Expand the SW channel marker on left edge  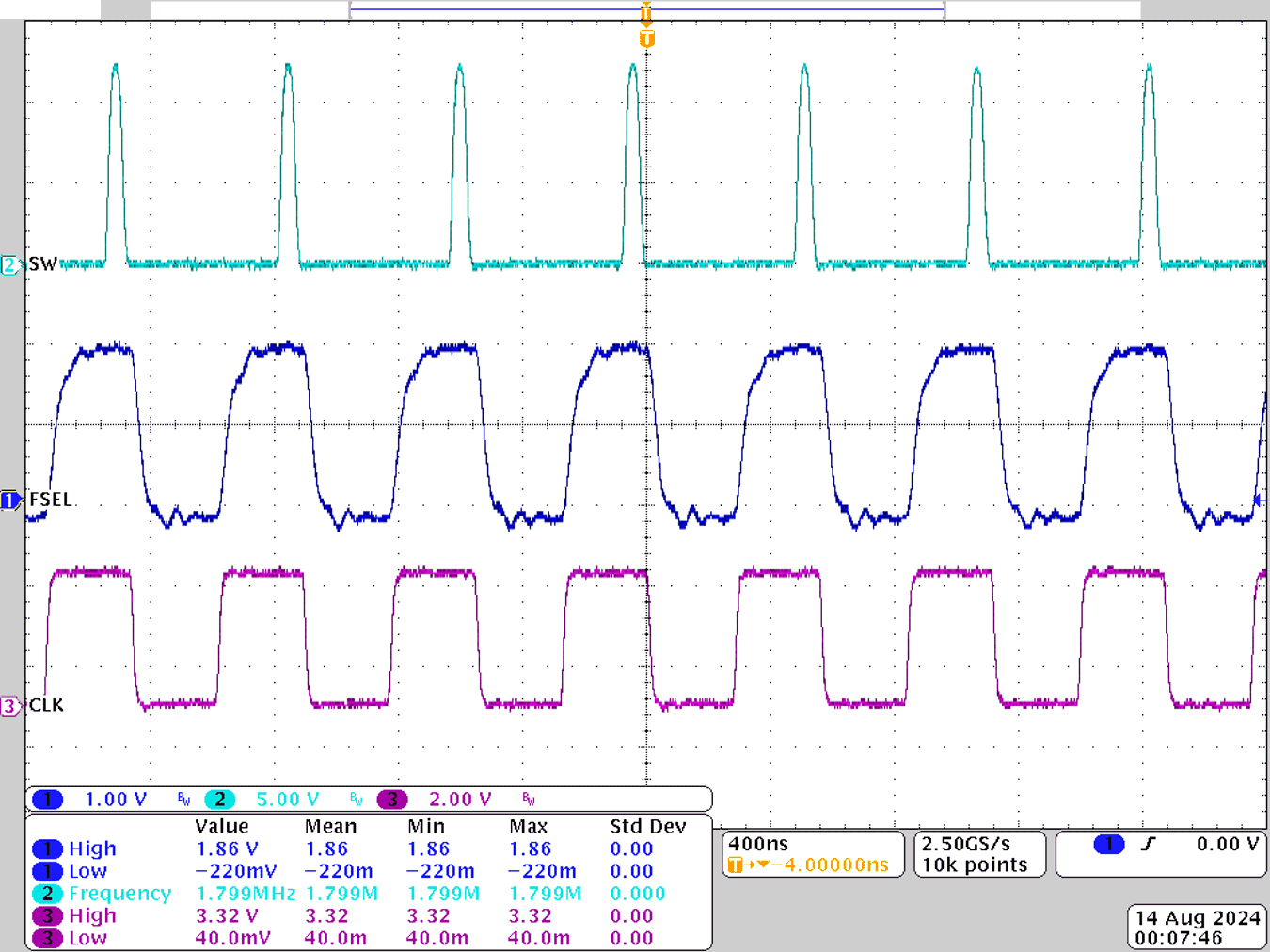coord(9,265)
